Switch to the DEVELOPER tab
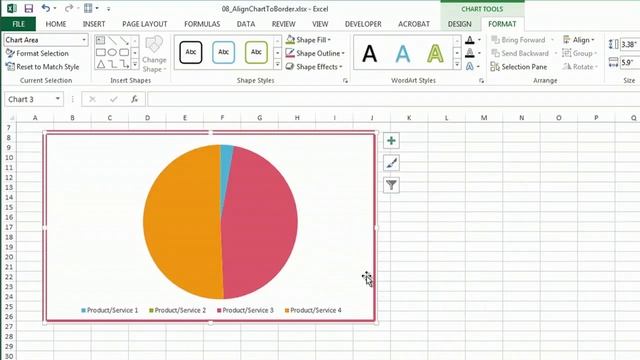 pyautogui.click(x=363, y=24)
